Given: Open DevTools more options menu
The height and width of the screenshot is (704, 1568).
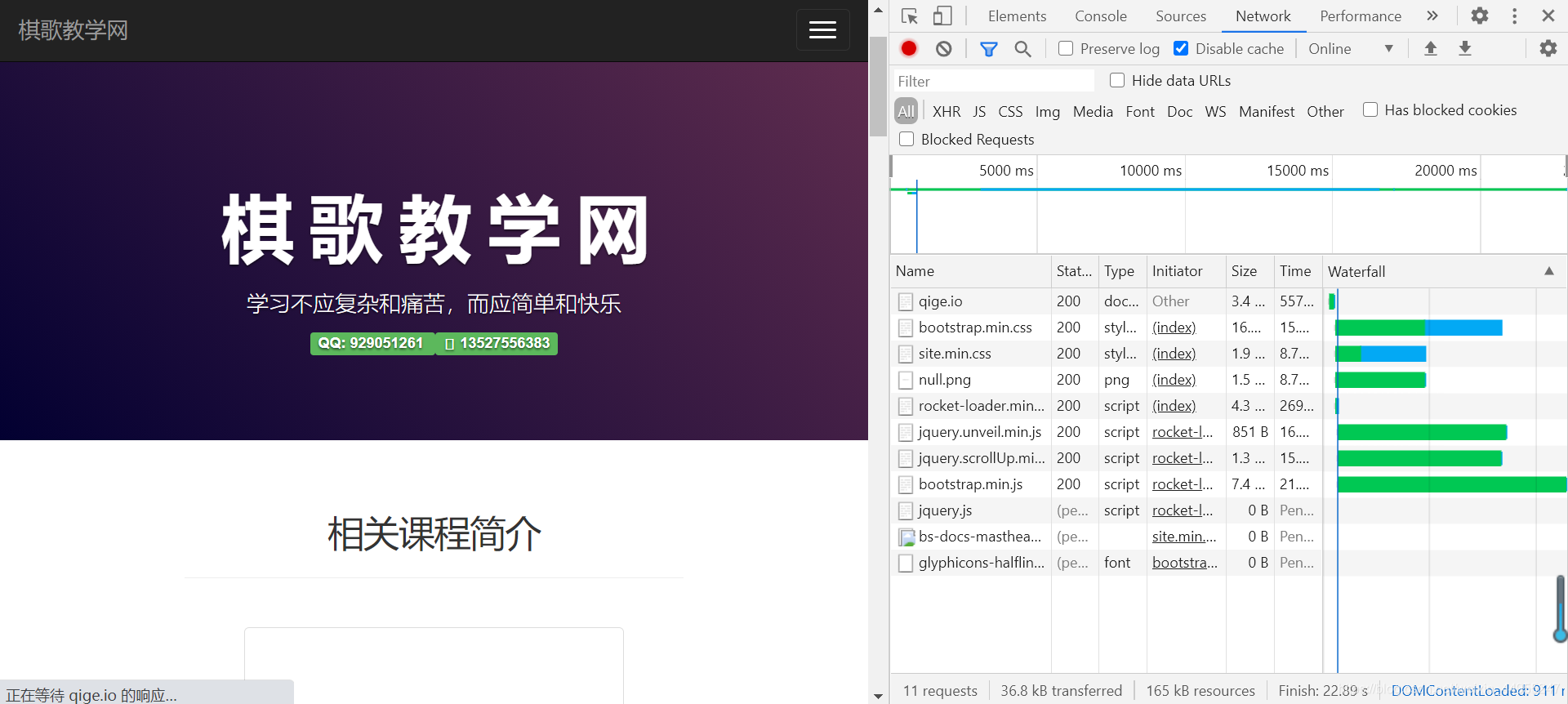Looking at the screenshot, I should 1515,16.
